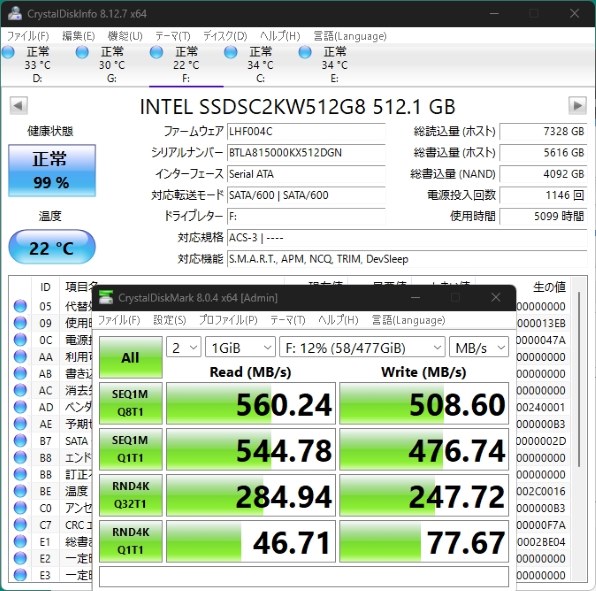Select the E: drive status icon
The width and height of the screenshot is (596, 591).
(305, 52)
